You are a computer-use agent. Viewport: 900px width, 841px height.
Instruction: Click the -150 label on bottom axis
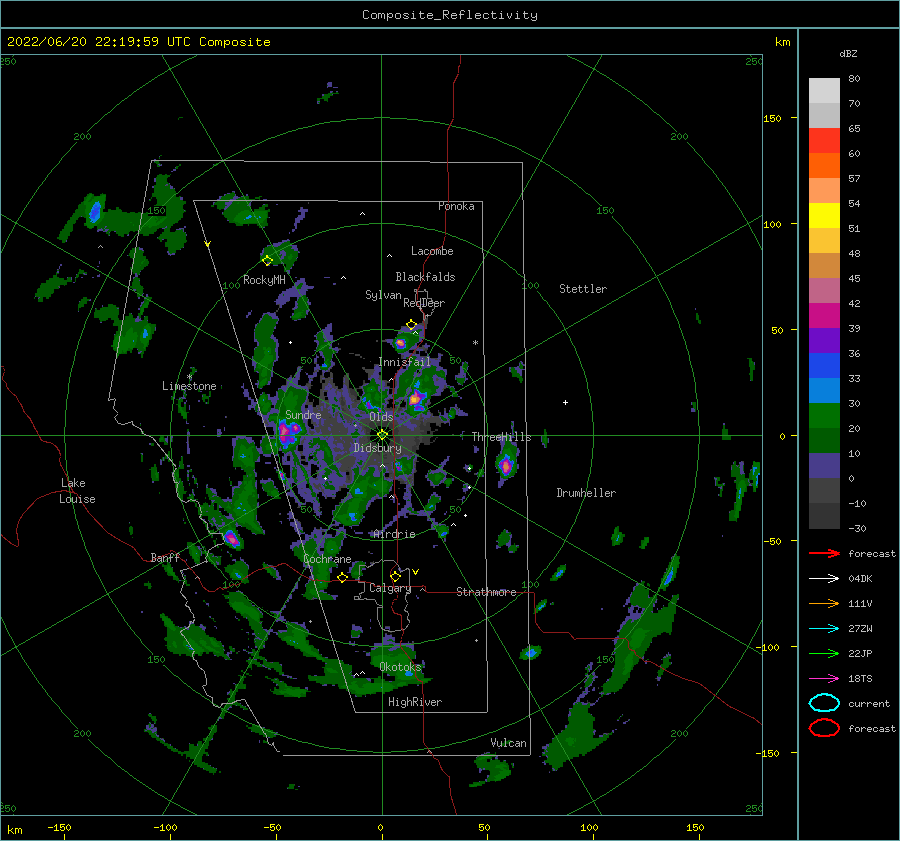coord(59,827)
